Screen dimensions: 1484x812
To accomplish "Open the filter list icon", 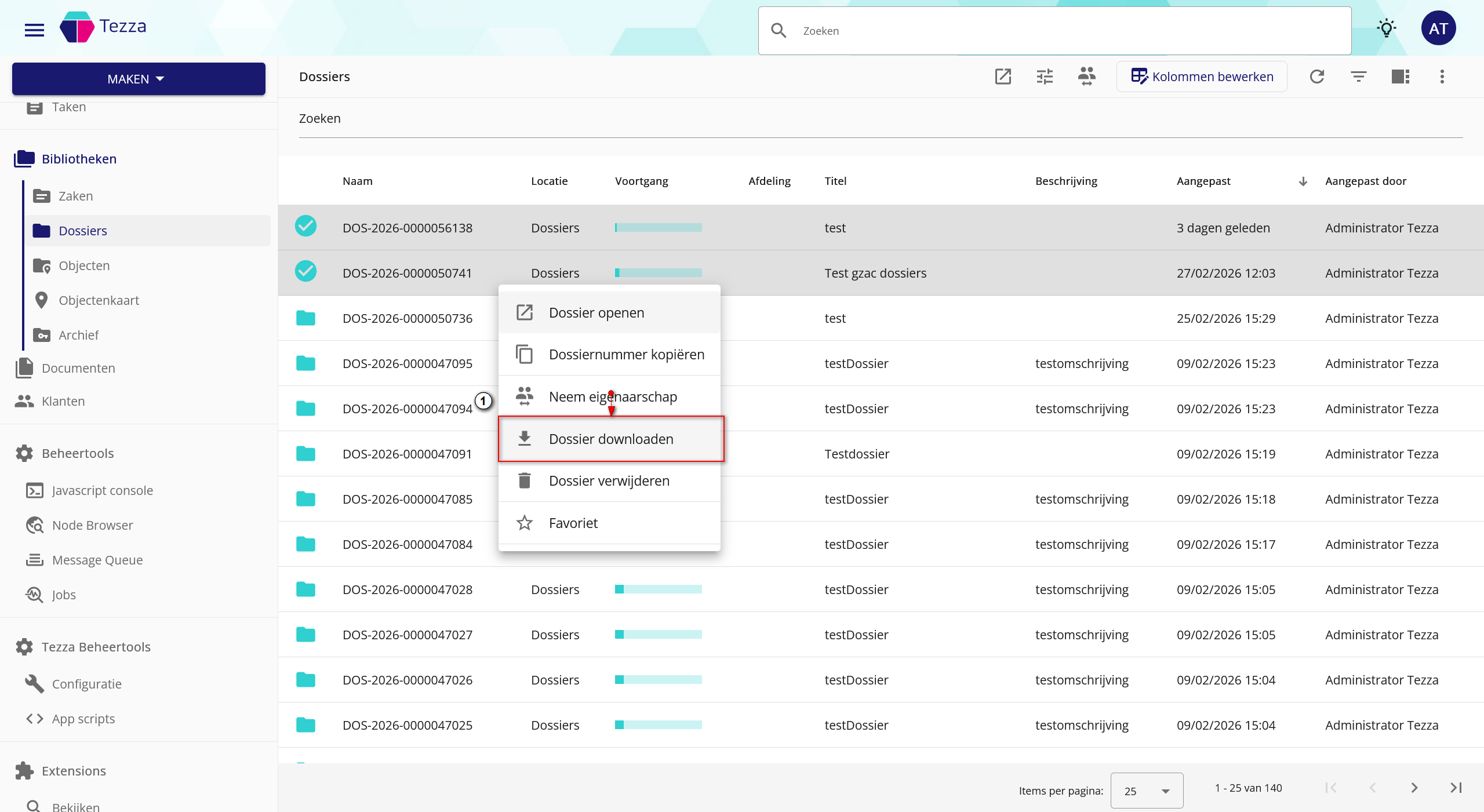I will click(x=1358, y=77).
